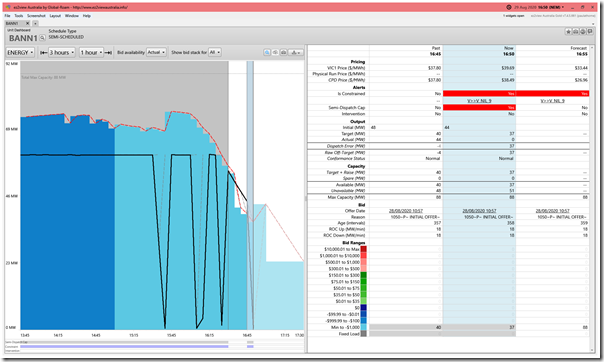This screenshot has height=362, width=604.
Task: Click the Conformance Status Normal value under Now
Action: click(506, 158)
